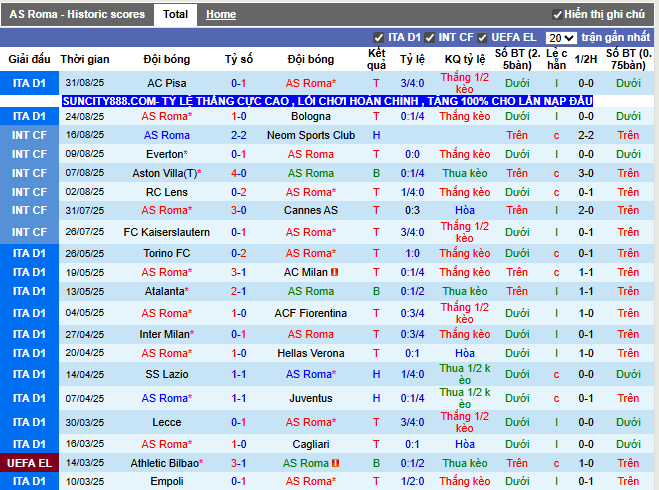Click the 3-0 score against Cannes AS
The height and width of the screenshot is (490, 659).
(x=238, y=210)
